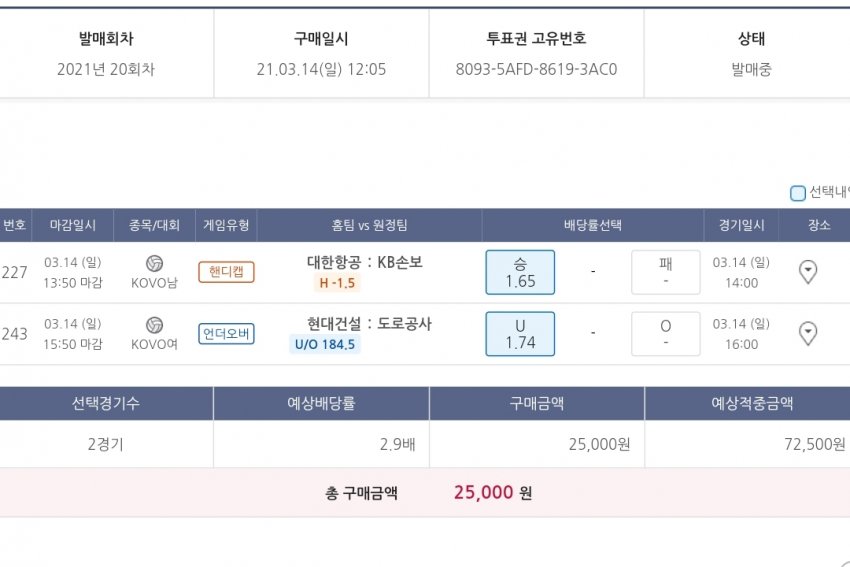The image size is (850, 567).
Task: Click the ticket ID 8093-5AFD-8619-3AC0
Action: pyautogui.click(x=536, y=69)
